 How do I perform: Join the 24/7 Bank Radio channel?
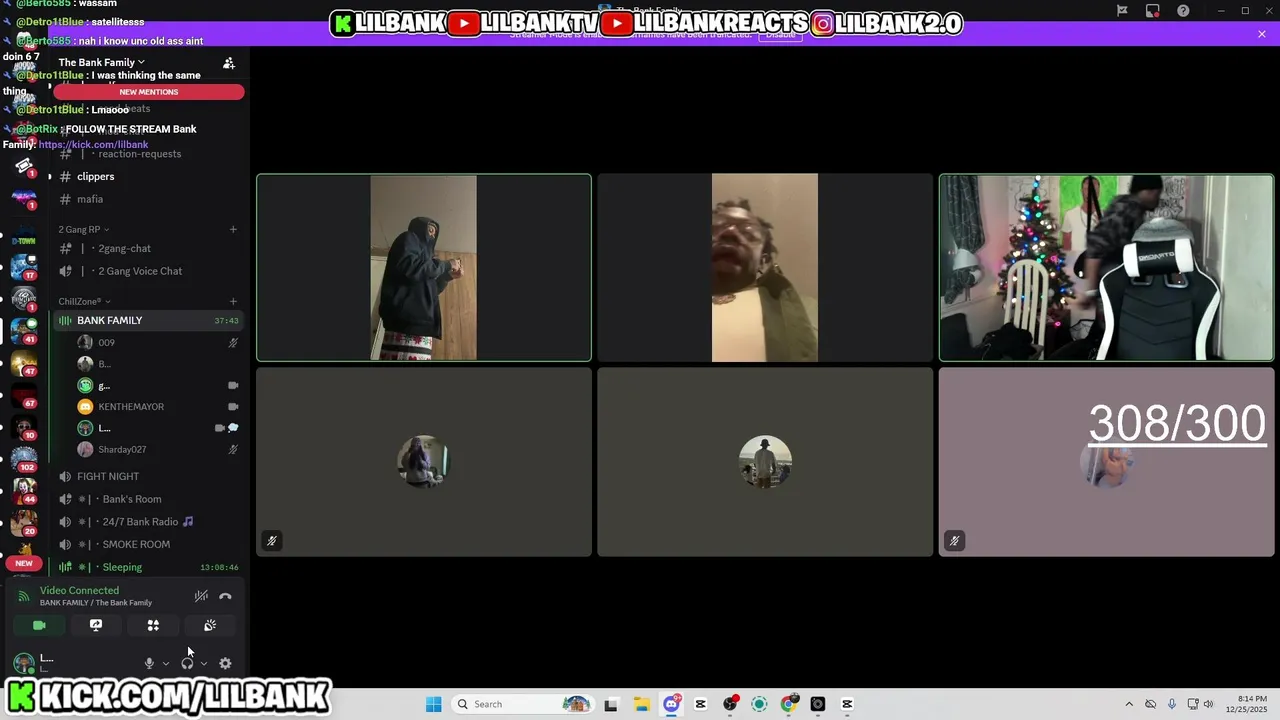148,521
